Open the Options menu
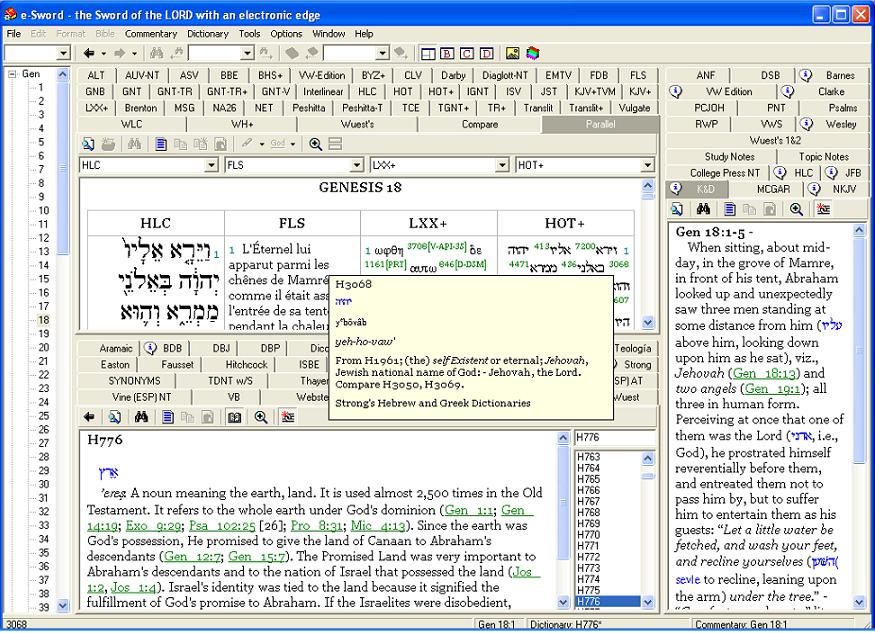Image resolution: width=875 pixels, height=633 pixels. pos(286,33)
